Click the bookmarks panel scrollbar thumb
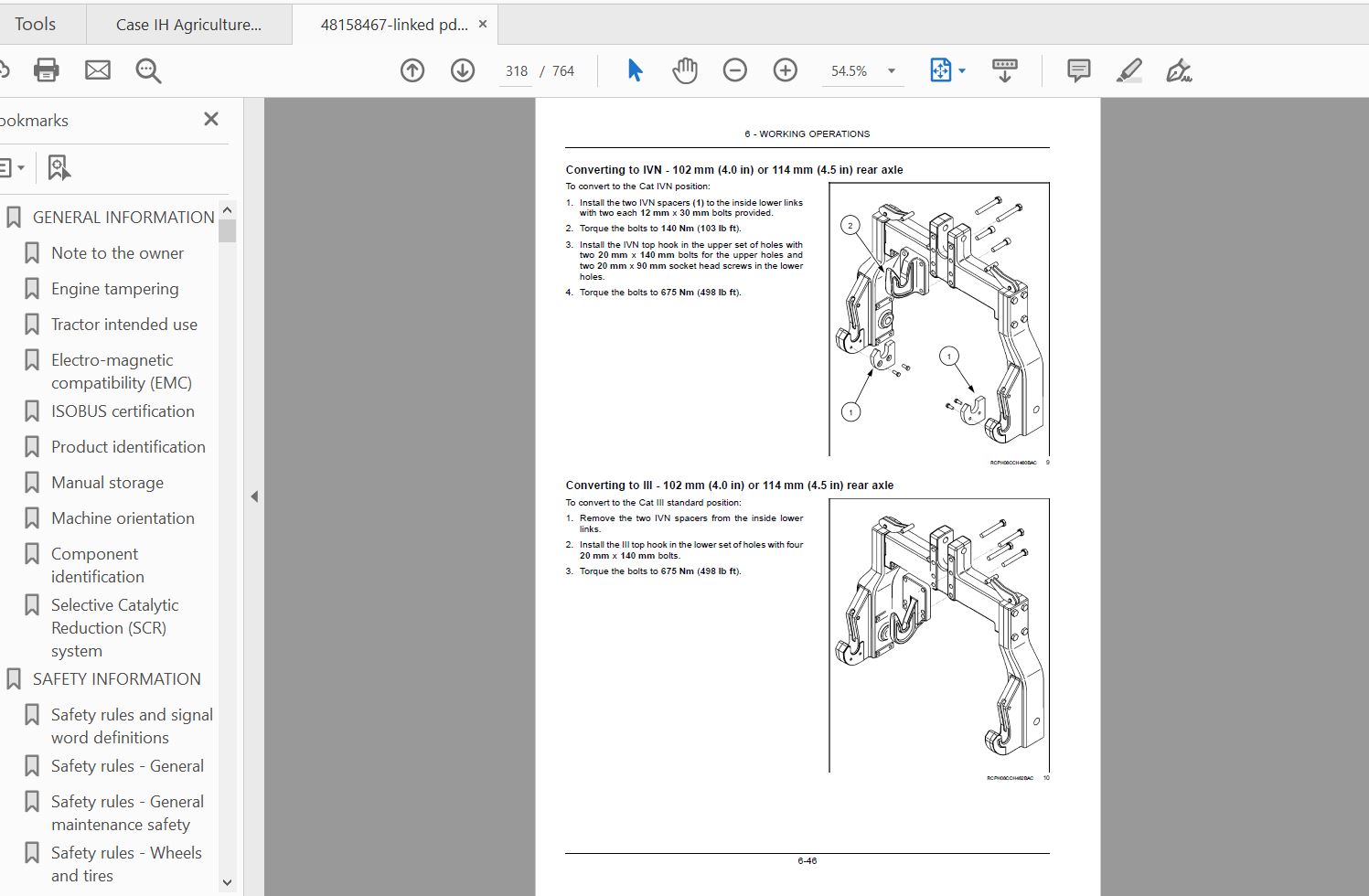 (228, 230)
